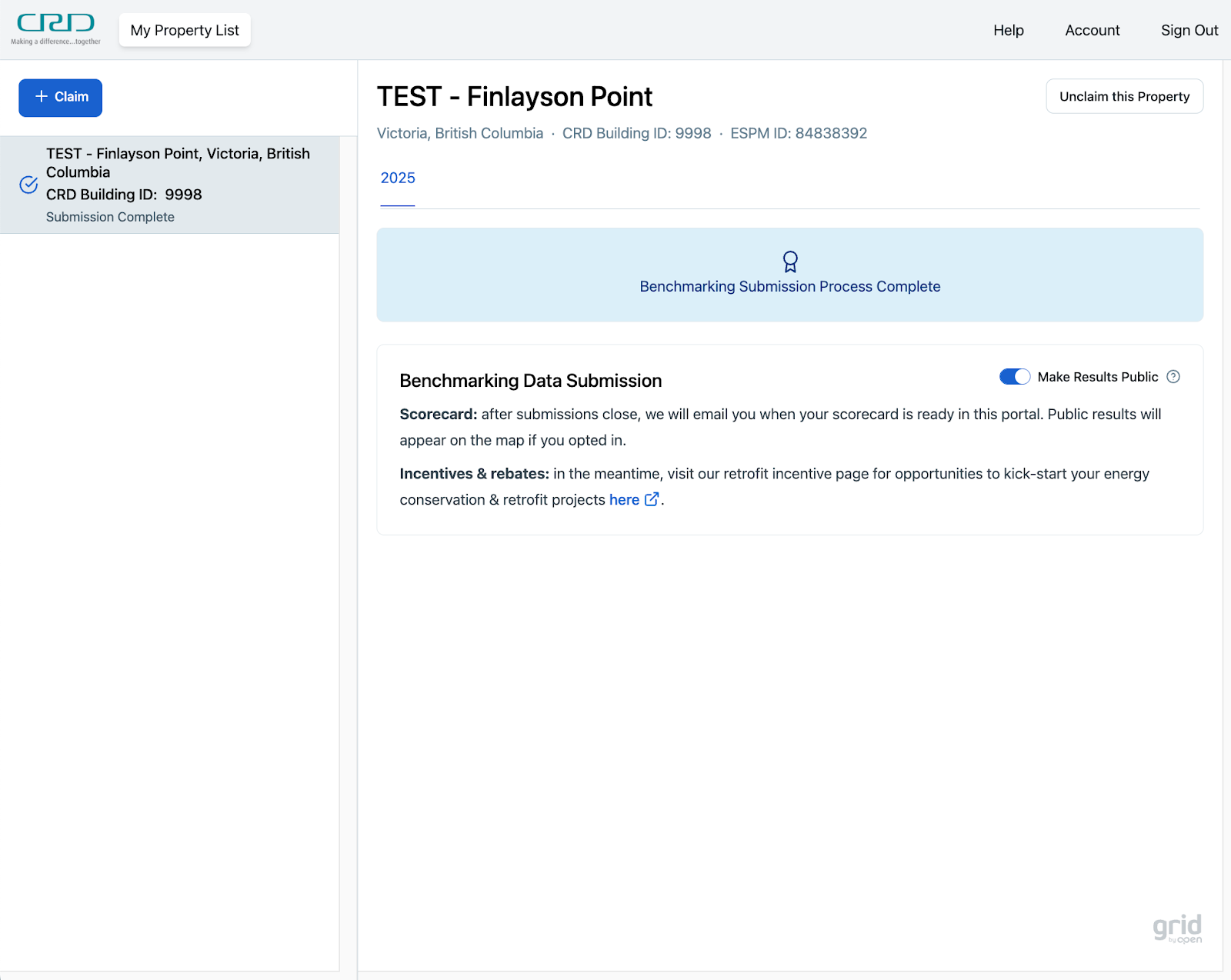Click the plus icon on the Claim button
Image resolution: width=1231 pixels, height=980 pixels.
pyautogui.click(x=42, y=97)
